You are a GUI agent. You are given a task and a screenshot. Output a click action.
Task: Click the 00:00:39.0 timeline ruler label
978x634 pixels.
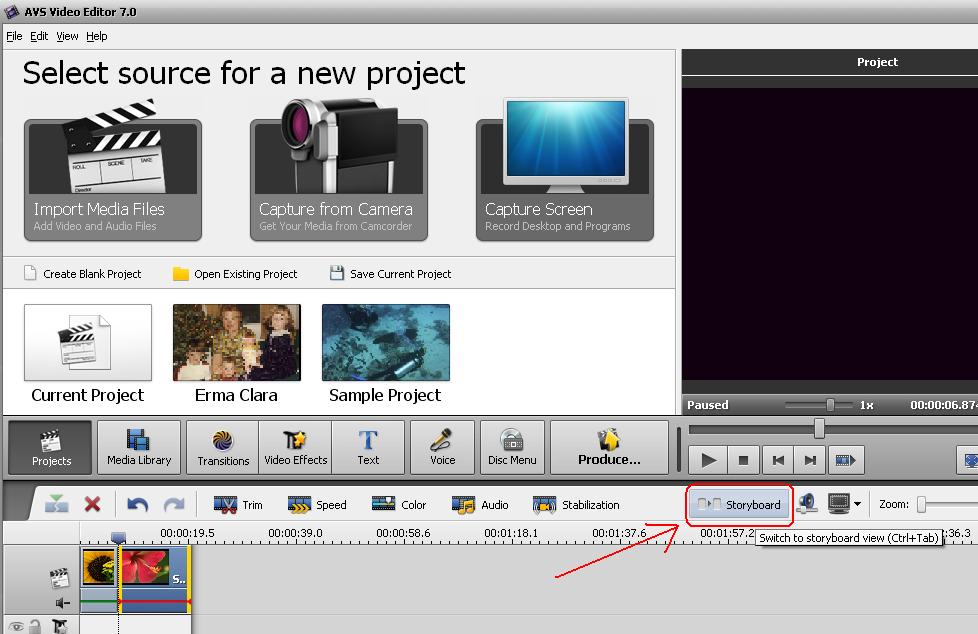295,533
